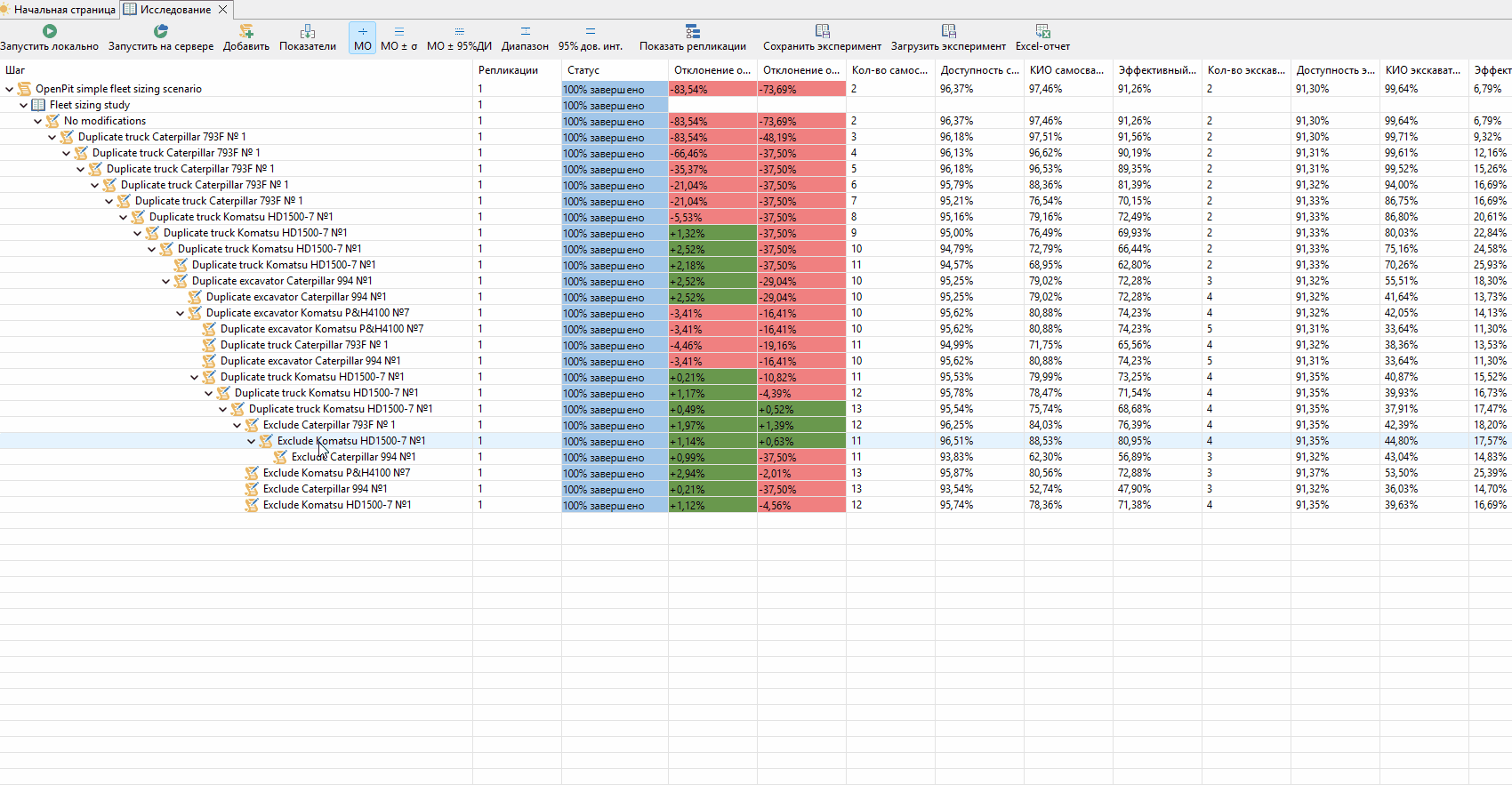The width and height of the screenshot is (1512, 785).
Task: Click the Запустить на сервере icon
Action: point(161,31)
